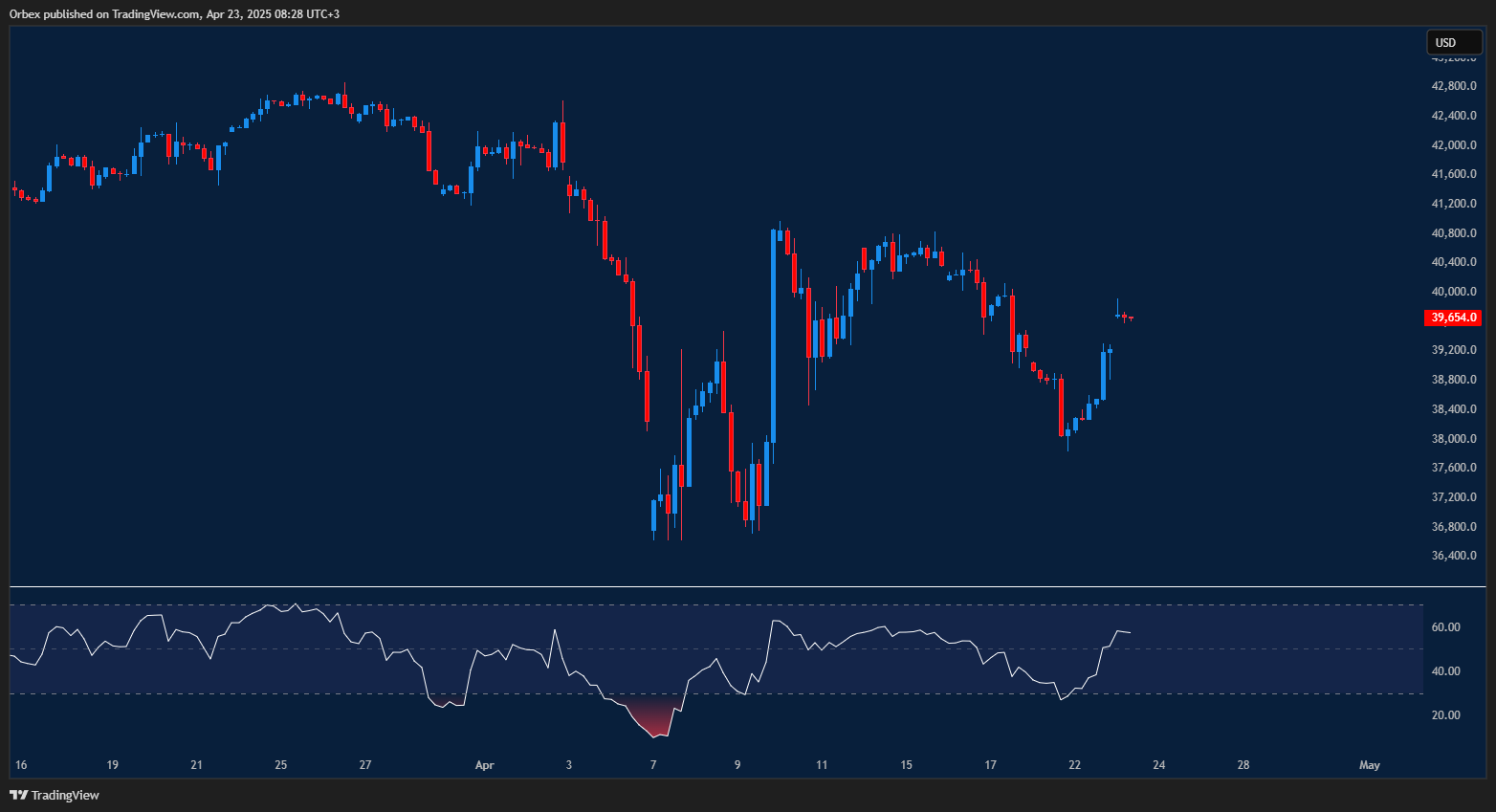The width and height of the screenshot is (1496, 812).
Task: Click the red shaded oversold RSI region
Action: pos(653,722)
